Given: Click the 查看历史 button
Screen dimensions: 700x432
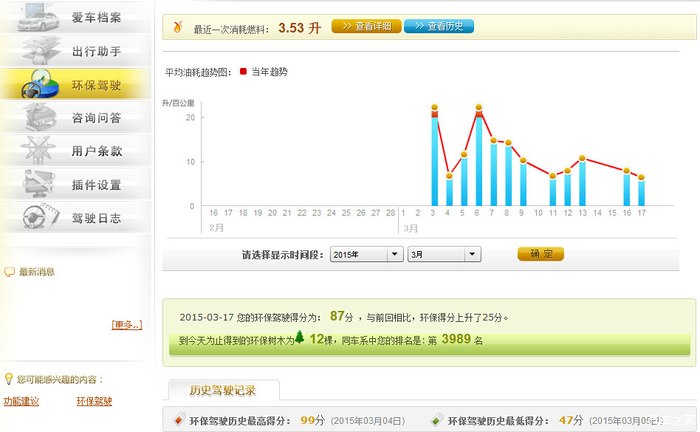Looking at the screenshot, I should point(439,27).
